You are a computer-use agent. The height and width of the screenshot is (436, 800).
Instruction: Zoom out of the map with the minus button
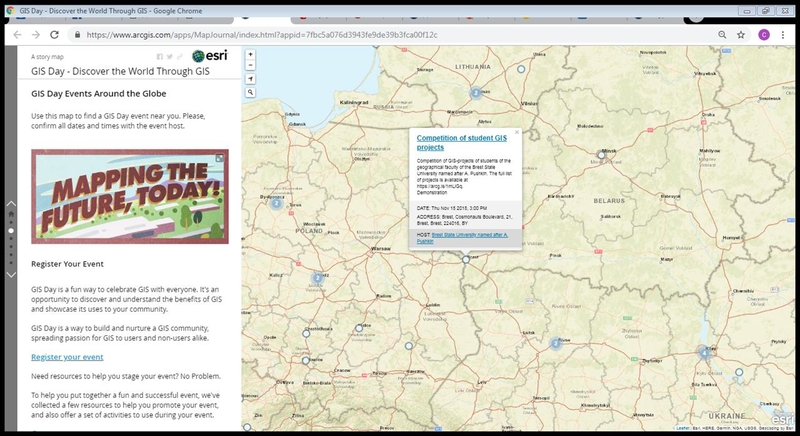pos(250,65)
